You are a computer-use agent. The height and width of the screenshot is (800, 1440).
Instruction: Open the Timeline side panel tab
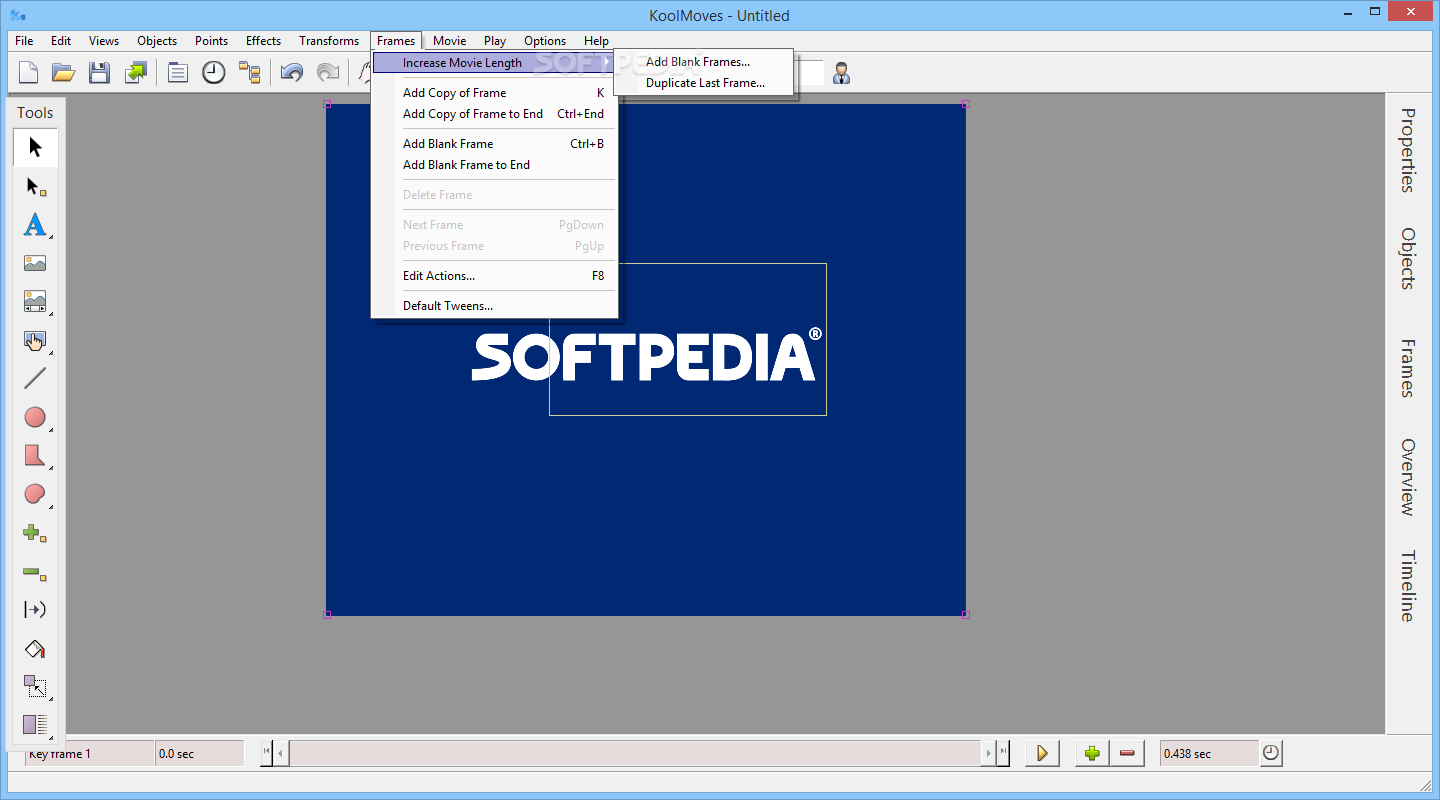click(1408, 586)
